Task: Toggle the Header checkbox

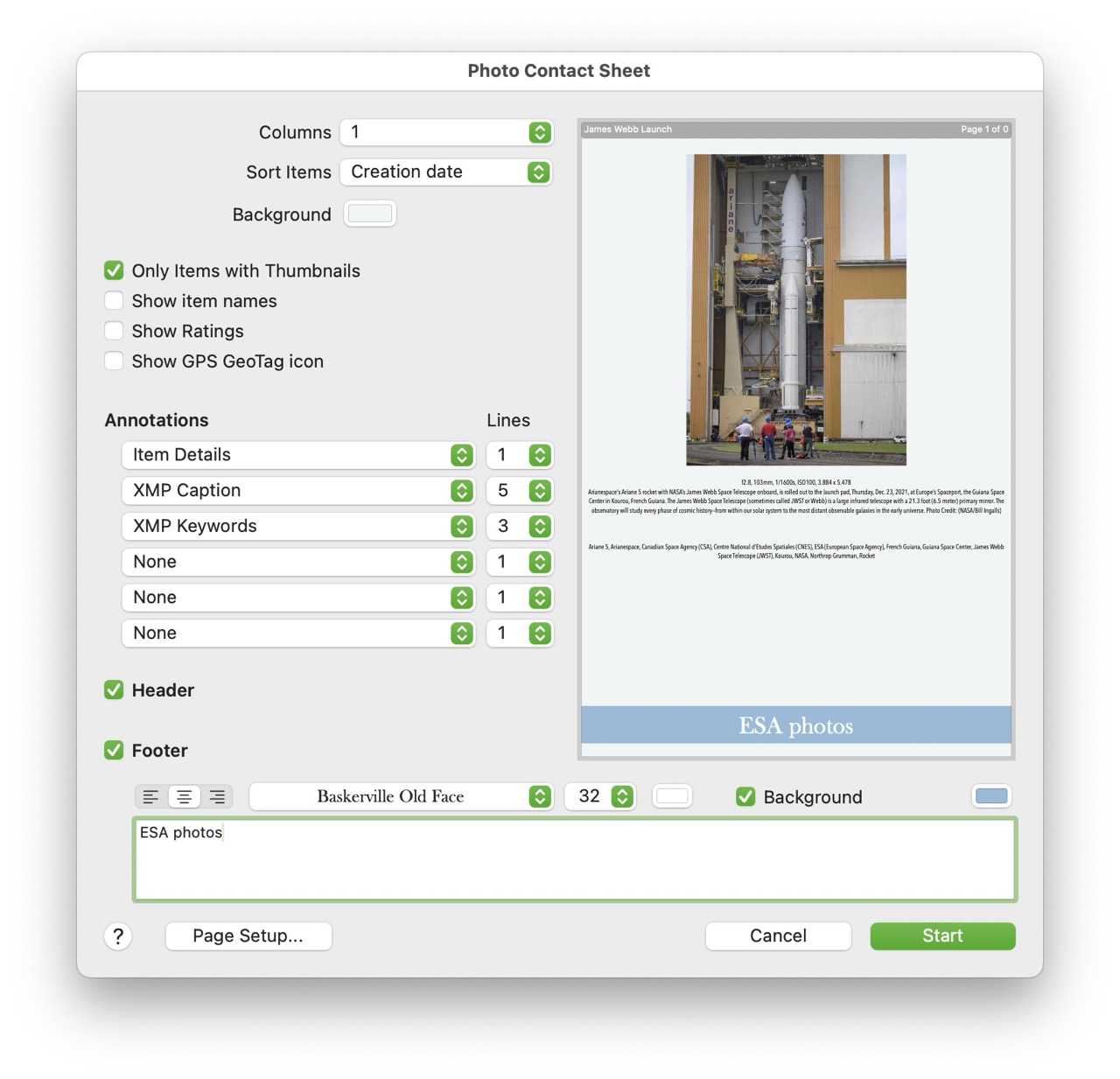Action: pyautogui.click(x=114, y=690)
